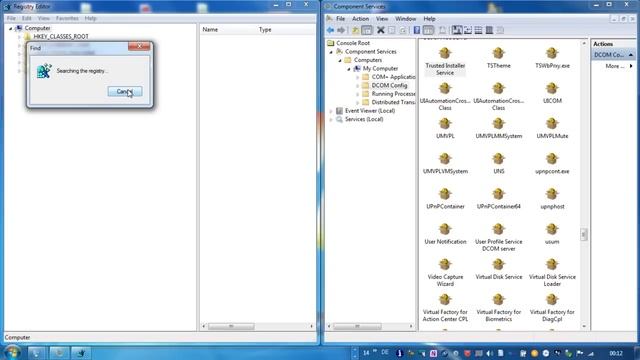Click the DCOM list vertical scrollbar thumb
This screenshot has height=360, width=640.
click(584, 234)
